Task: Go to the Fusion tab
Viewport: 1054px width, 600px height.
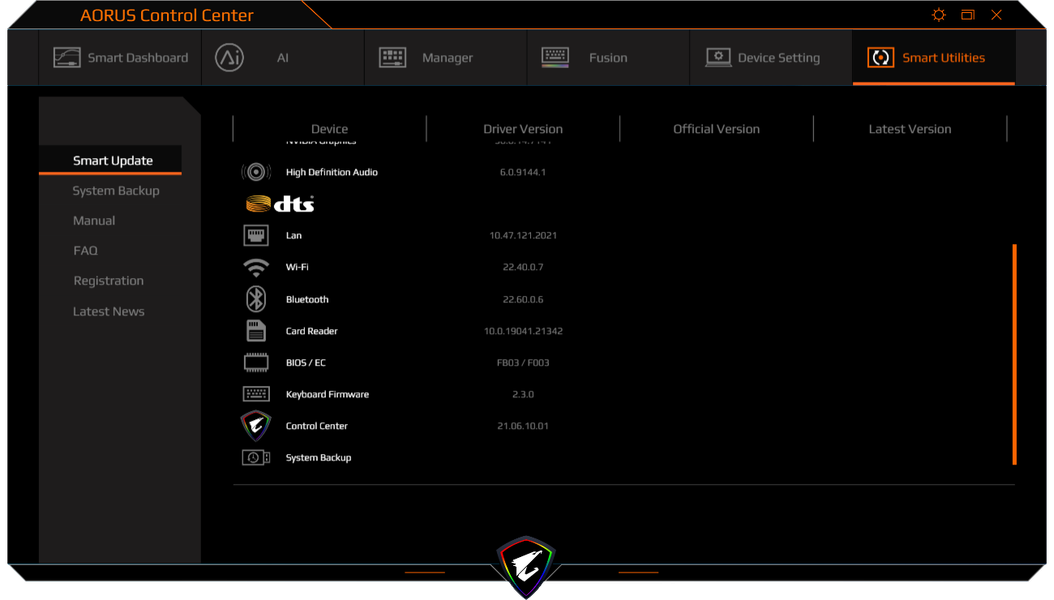Action: point(608,58)
